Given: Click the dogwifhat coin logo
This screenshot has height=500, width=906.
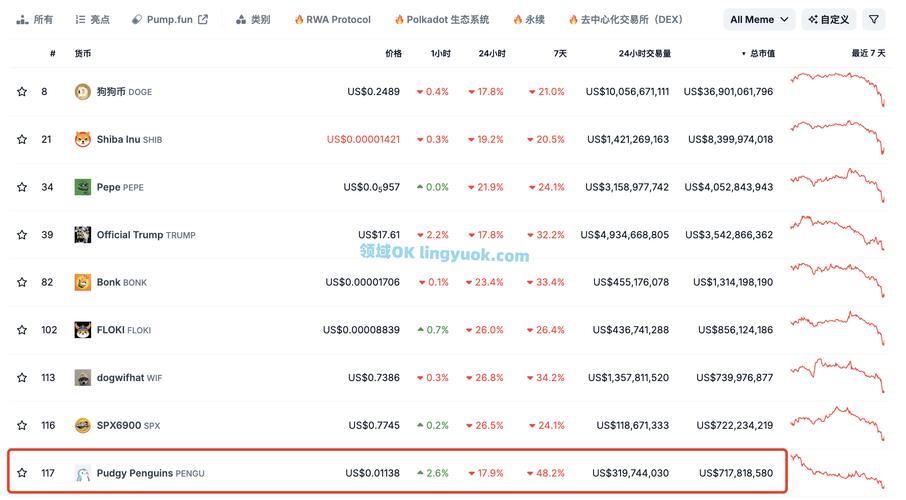Looking at the screenshot, I should pyautogui.click(x=83, y=377).
